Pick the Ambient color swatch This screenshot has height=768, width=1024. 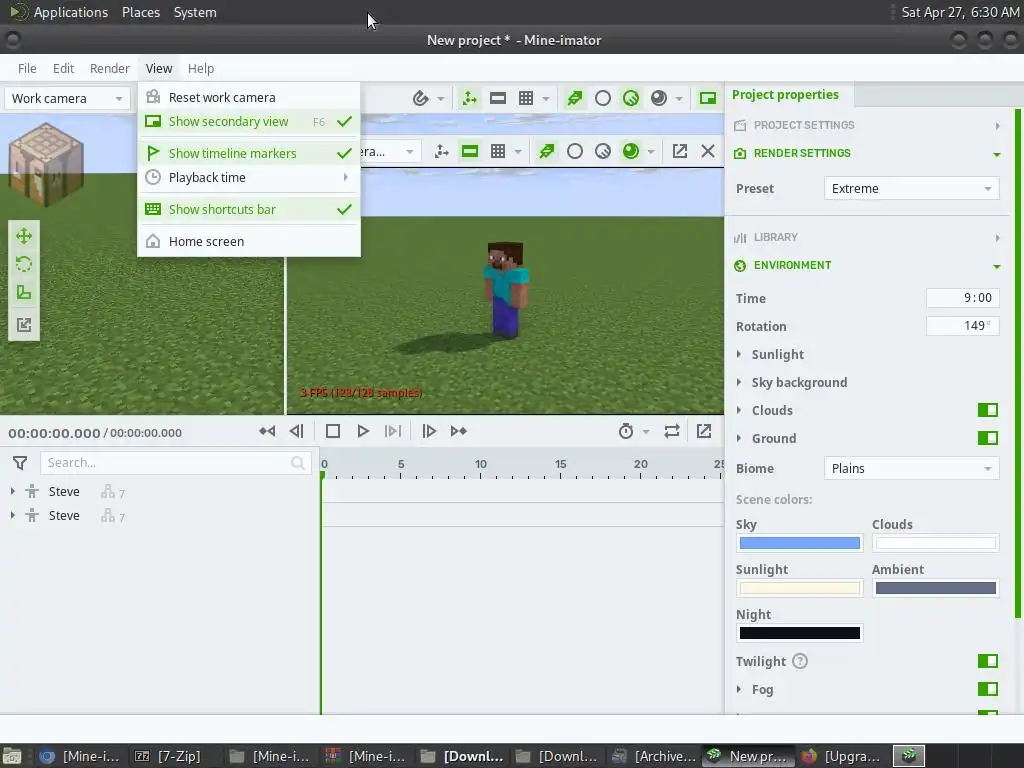pyautogui.click(x=935, y=588)
